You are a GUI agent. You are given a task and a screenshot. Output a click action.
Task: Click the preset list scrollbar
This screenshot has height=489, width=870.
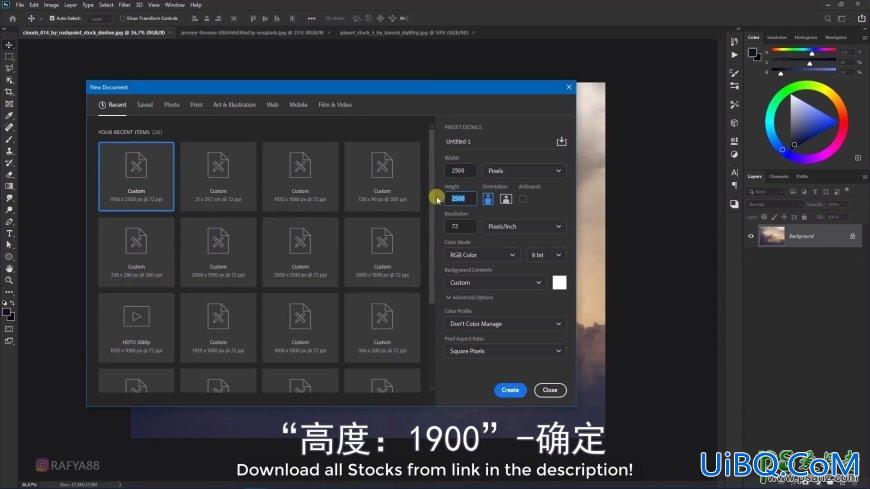431,216
